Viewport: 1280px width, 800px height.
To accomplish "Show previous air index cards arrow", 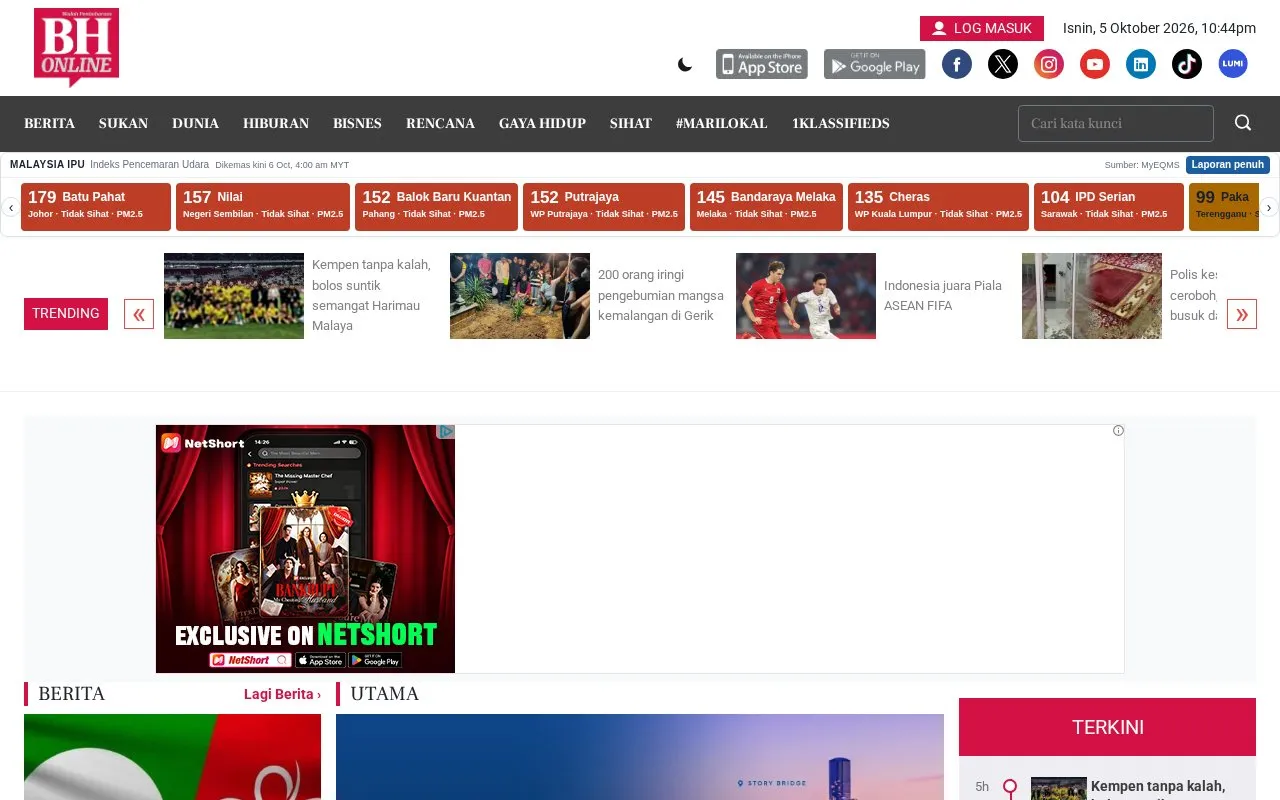I will (10, 207).
